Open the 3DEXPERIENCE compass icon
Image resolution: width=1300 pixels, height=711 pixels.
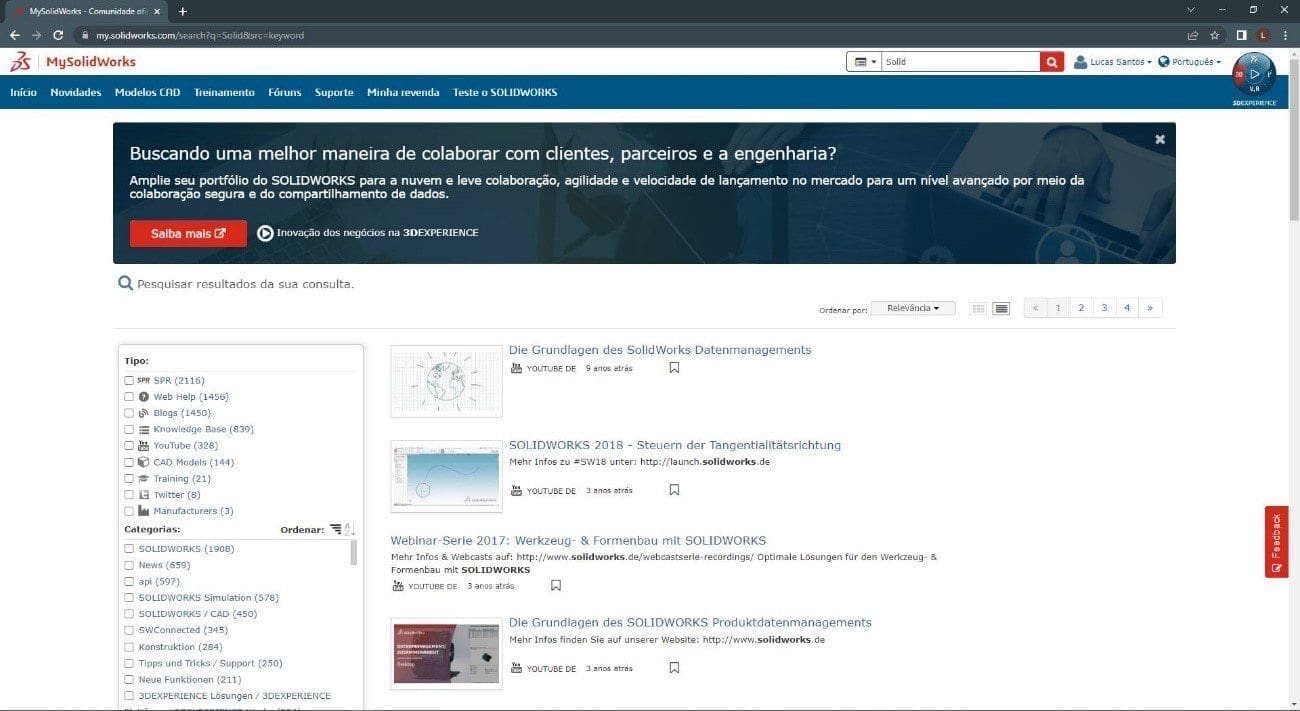[x=1254, y=76]
